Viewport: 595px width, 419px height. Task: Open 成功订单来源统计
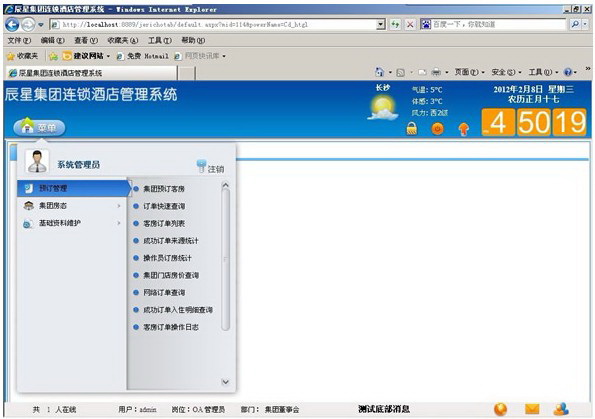click(x=171, y=241)
